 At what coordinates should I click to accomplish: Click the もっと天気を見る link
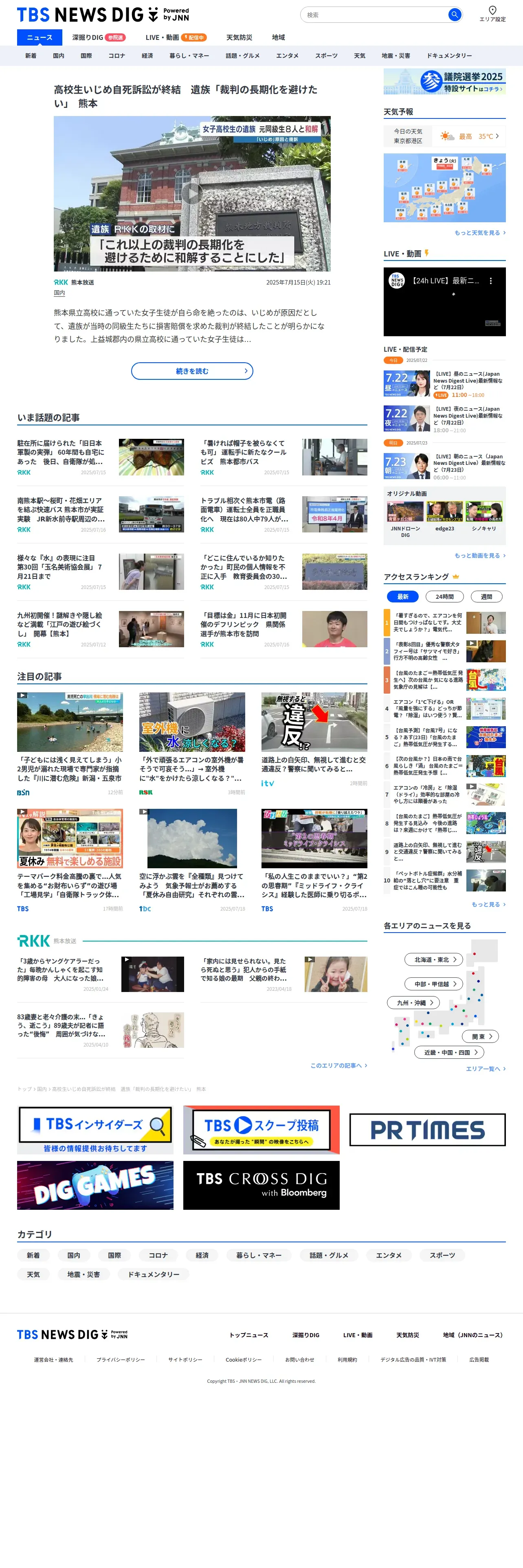(x=480, y=233)
